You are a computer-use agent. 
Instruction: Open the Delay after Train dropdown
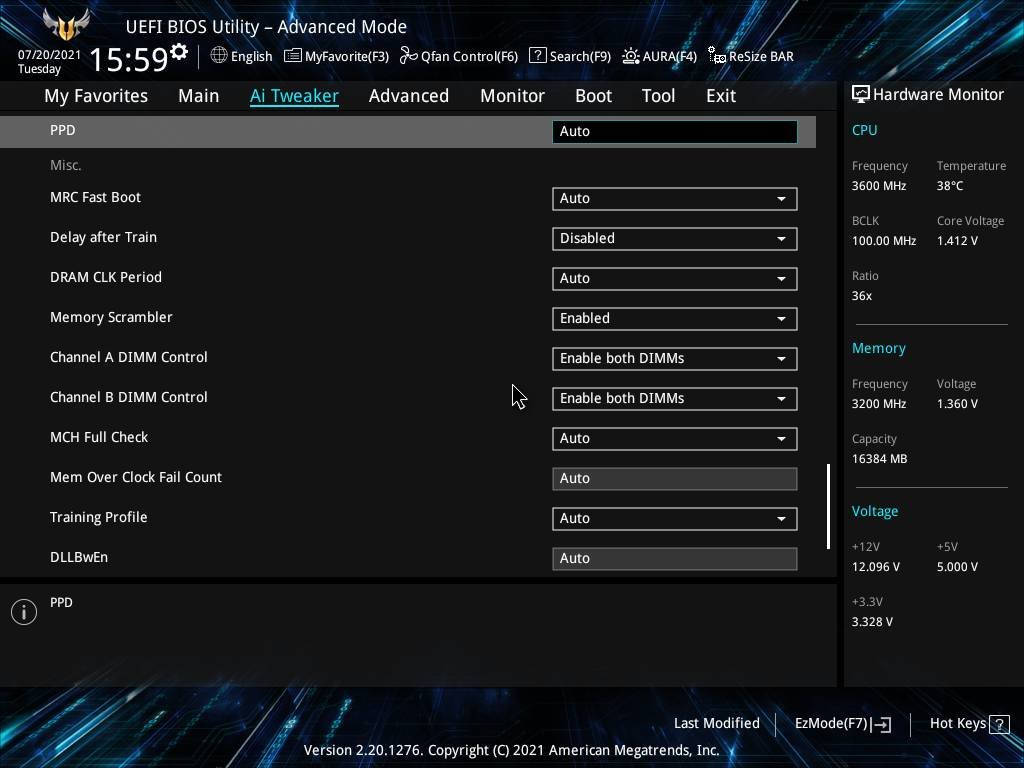click(674, 238)
